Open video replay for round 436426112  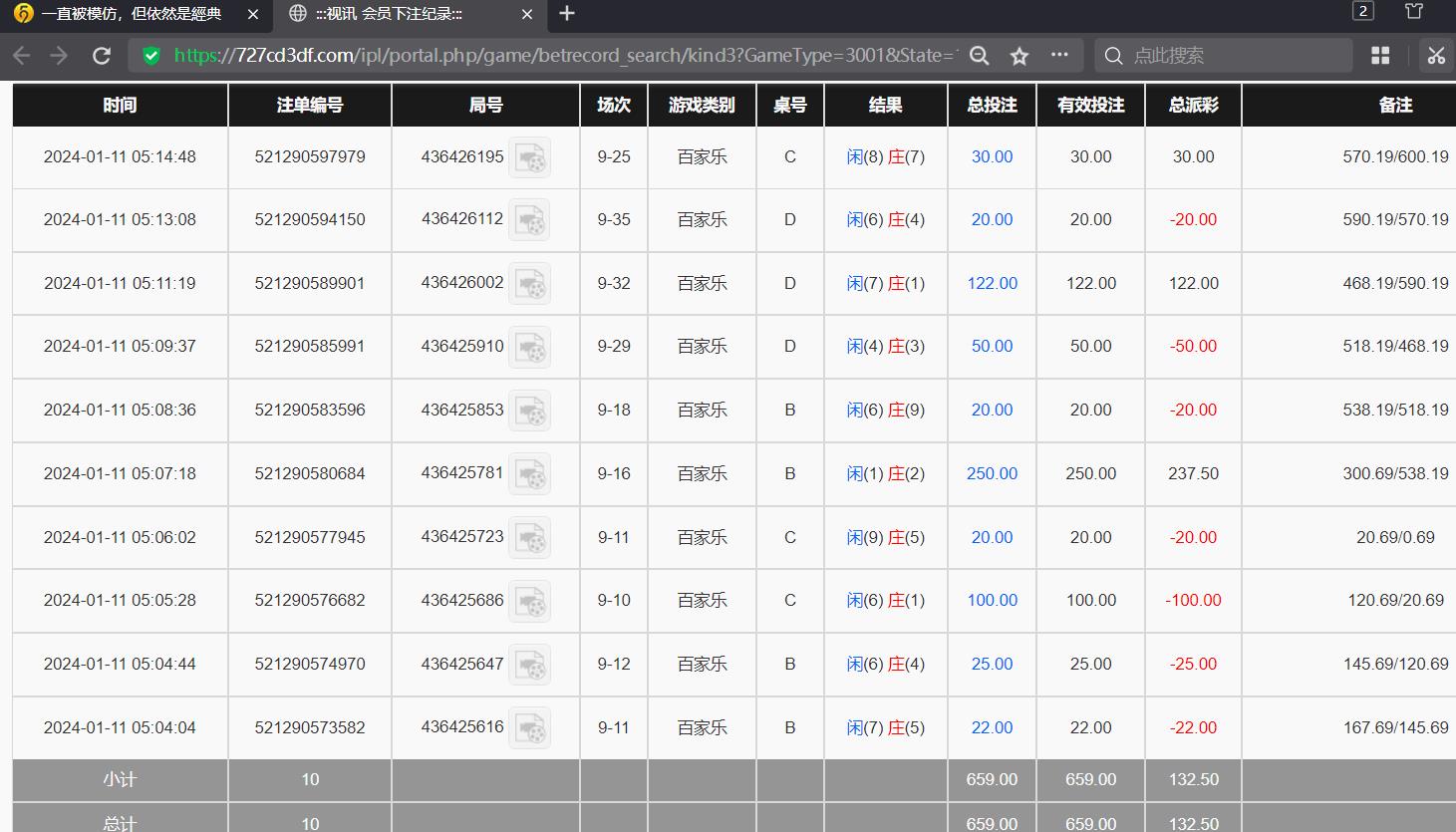tap(529, 220)
